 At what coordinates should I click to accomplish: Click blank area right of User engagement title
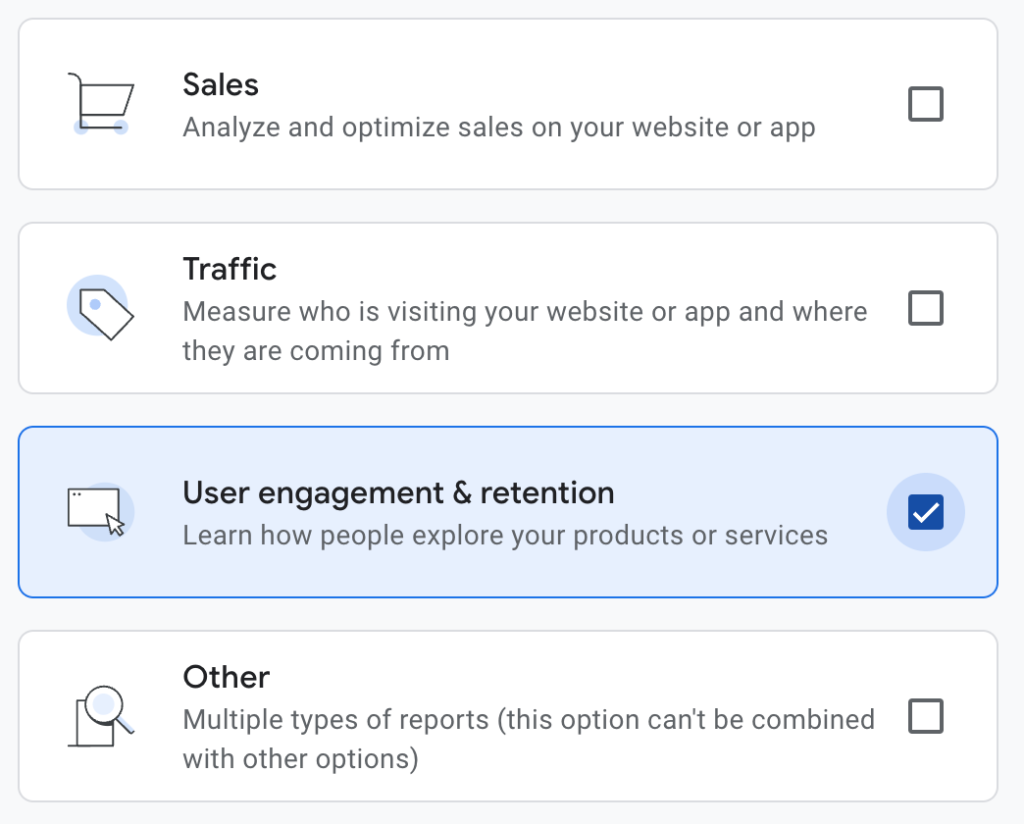click(750, 490)
